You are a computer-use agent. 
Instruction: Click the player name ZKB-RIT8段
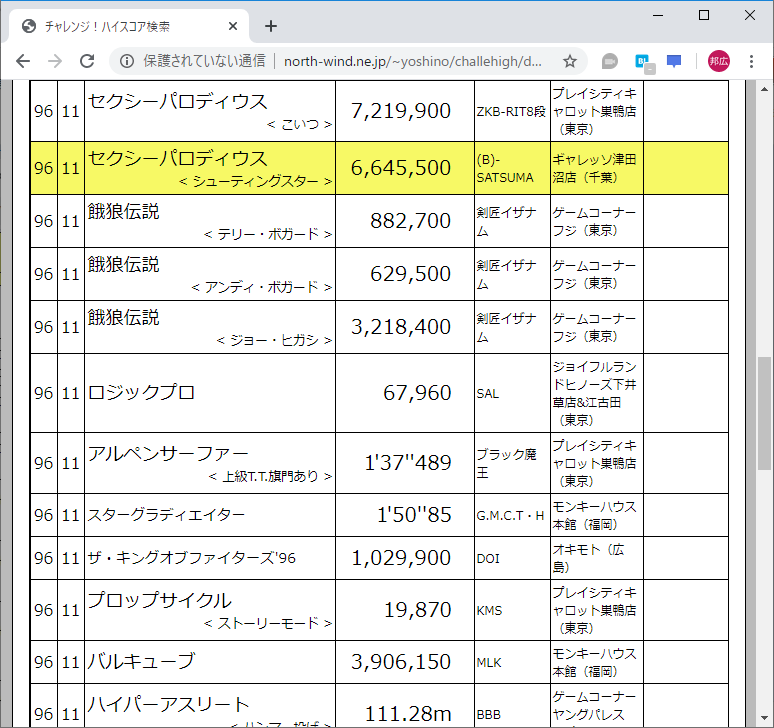(511, 112)
